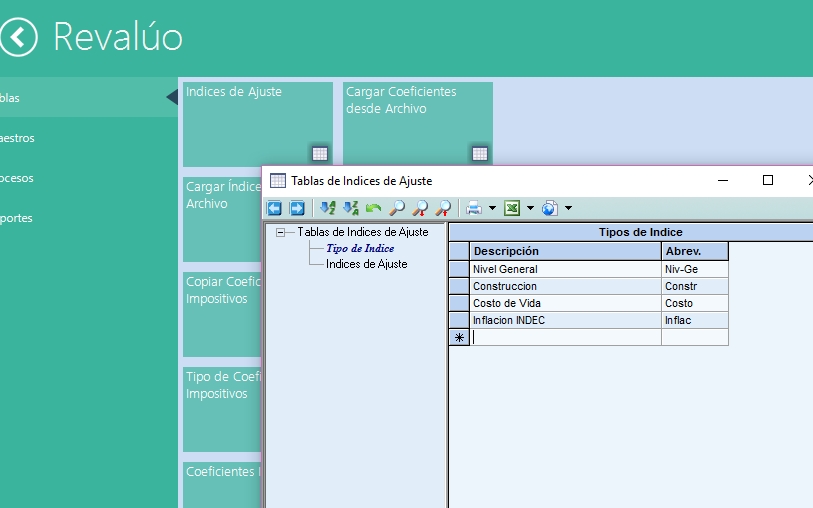Screen dimensions: 813x508
Task: Open the globe export dropdown arrow
Action: pos(568,208)
